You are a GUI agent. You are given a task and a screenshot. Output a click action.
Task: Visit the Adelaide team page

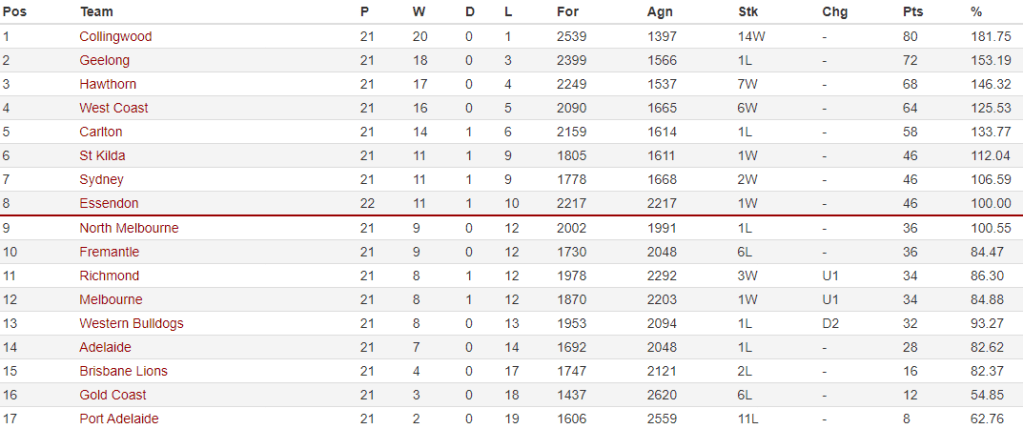(105, 348)
